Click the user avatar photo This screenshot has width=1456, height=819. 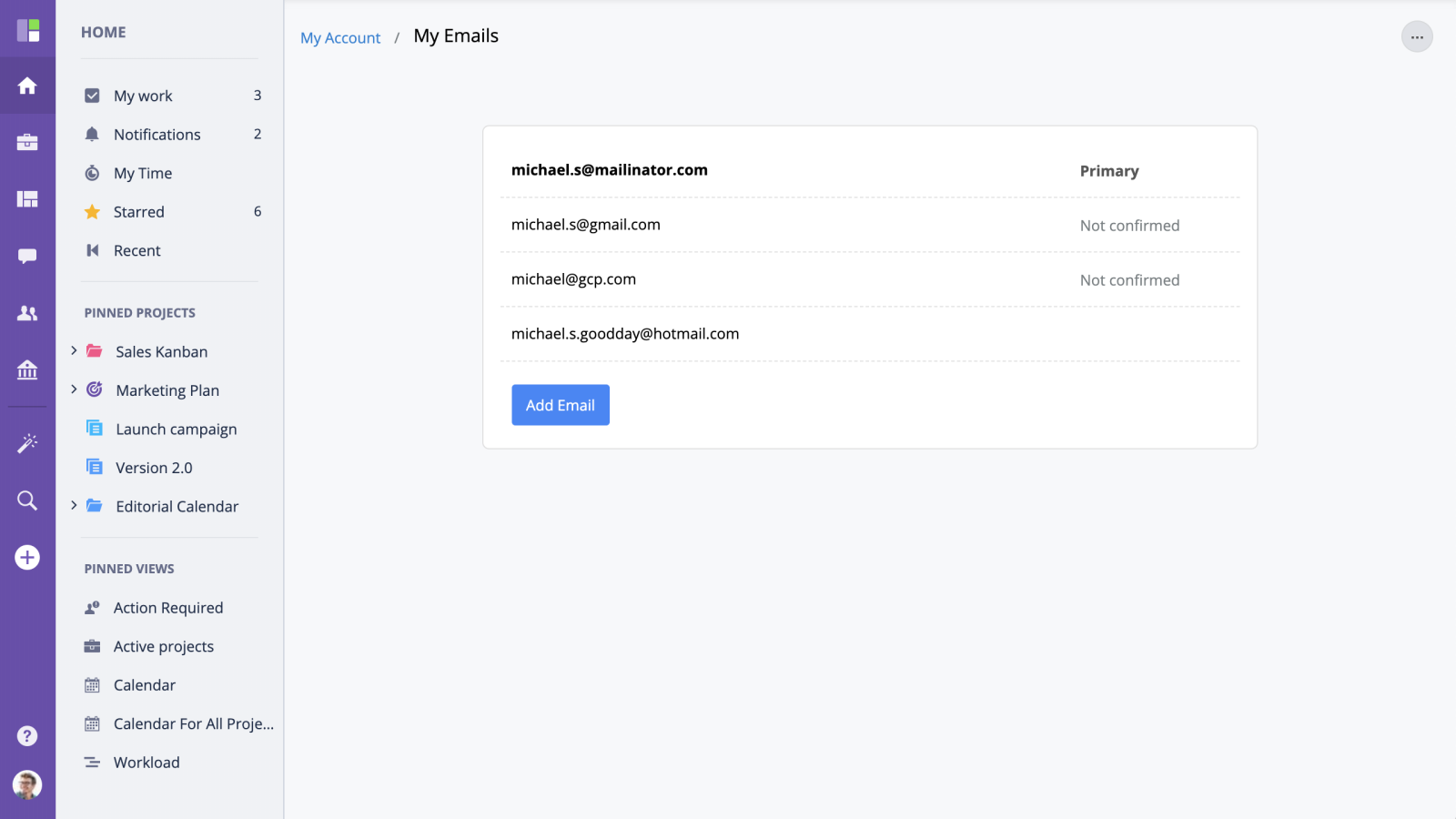click(x=27, y=784)
